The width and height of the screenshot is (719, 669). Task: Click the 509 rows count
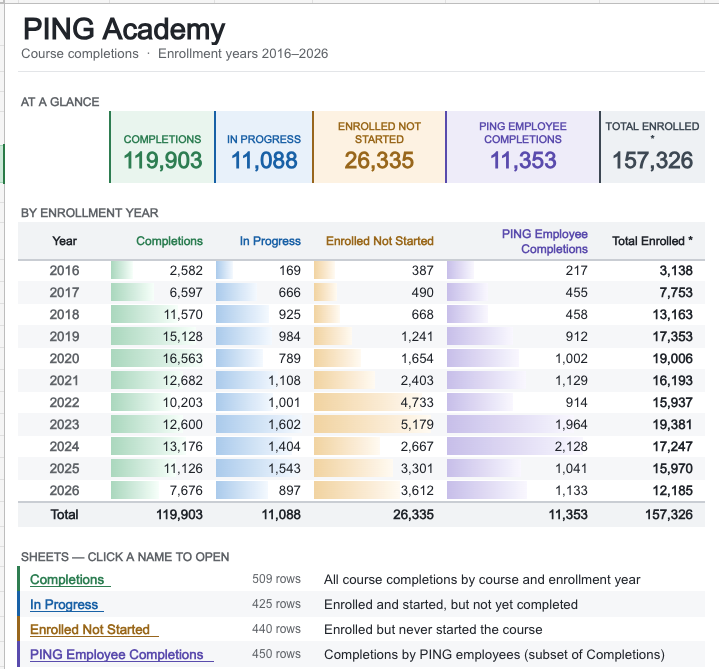point(277,579)
